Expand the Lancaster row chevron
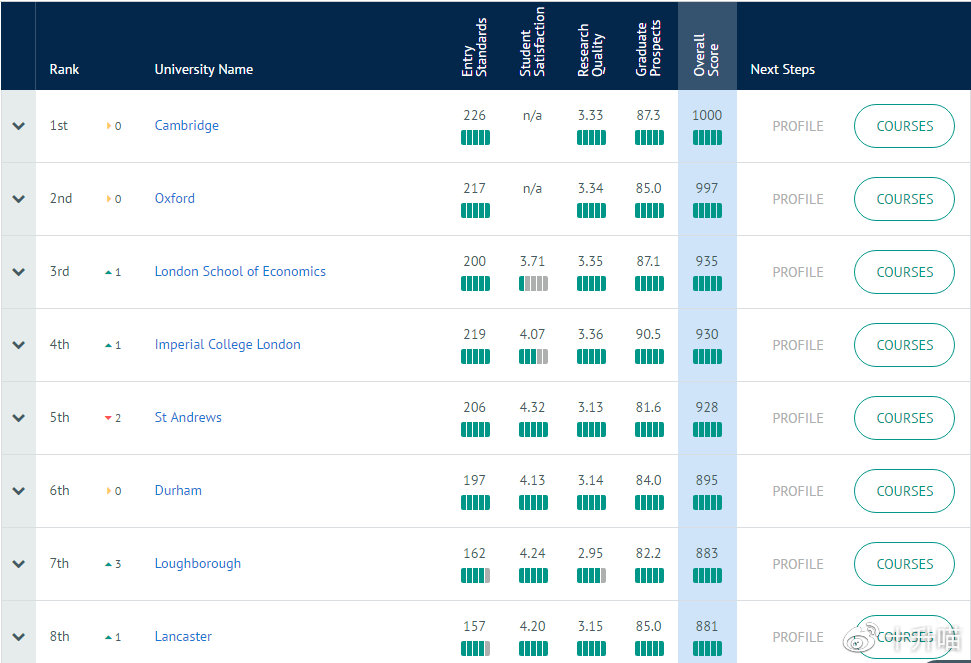This screenshot has height=663, width=971. pos(19,637)
